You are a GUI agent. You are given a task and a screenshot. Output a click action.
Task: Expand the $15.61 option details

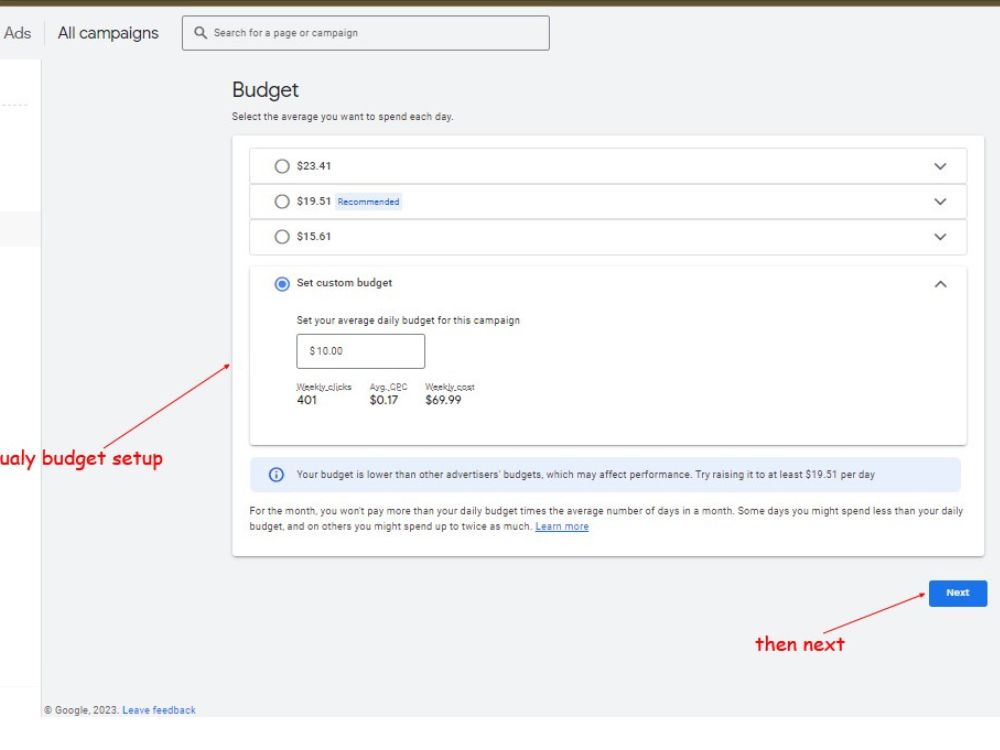tap(940, 237)
